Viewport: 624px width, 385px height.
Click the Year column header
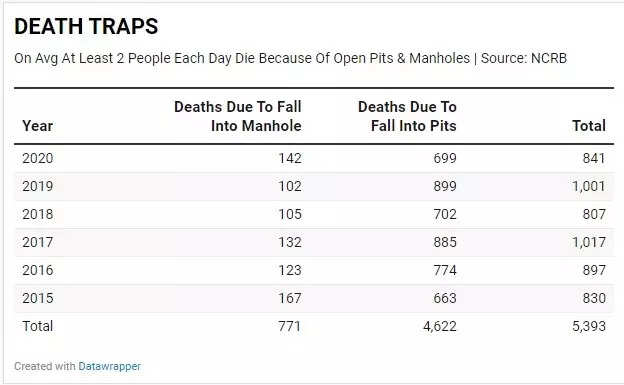point(37,126)
